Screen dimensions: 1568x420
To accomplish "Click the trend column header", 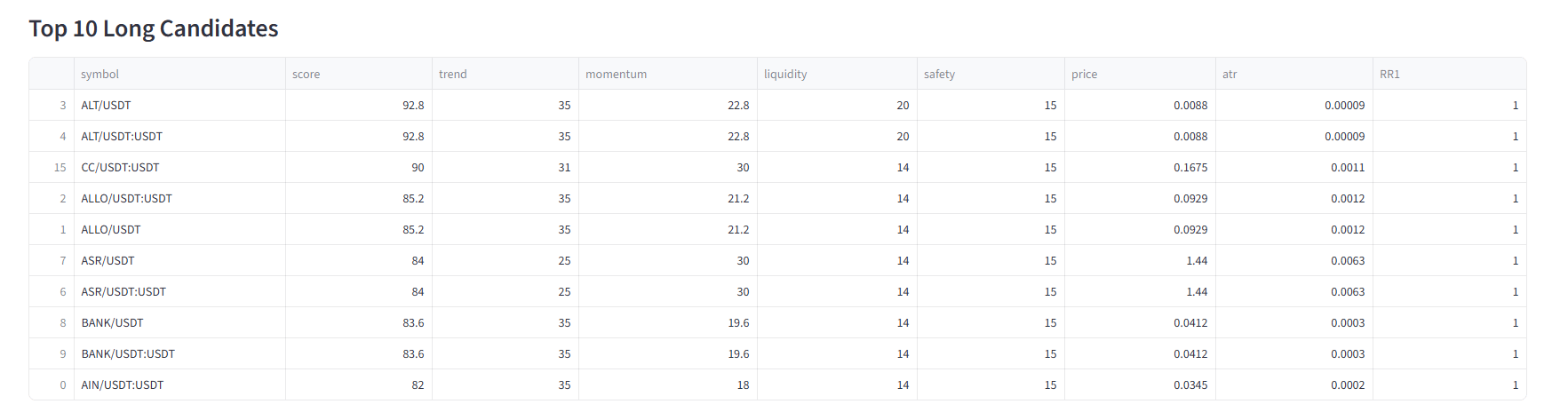I will tap(452, 75).
